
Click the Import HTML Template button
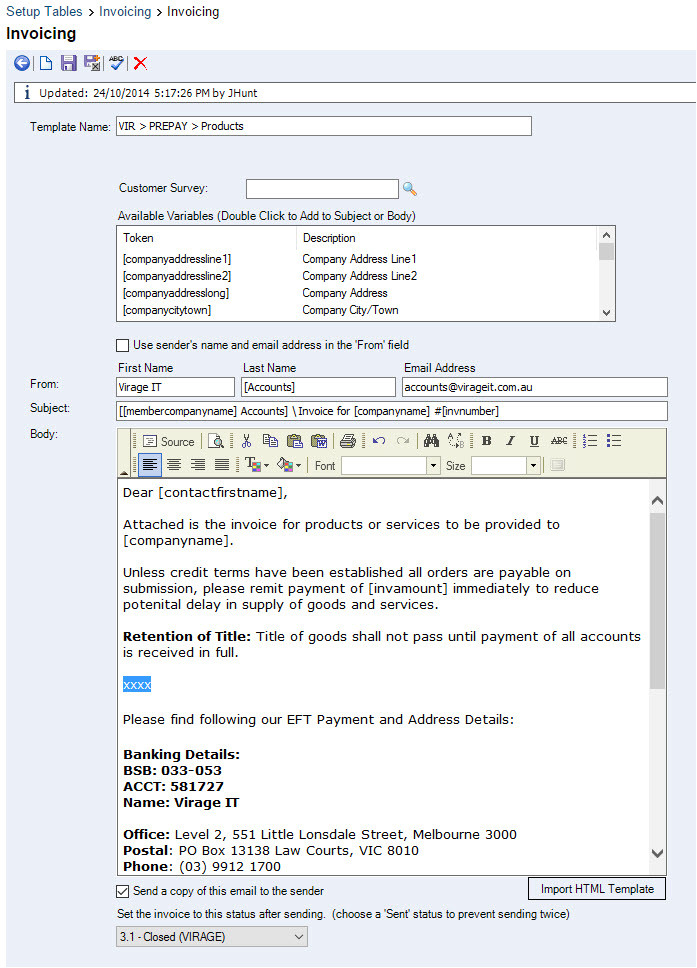pos(597,889)
